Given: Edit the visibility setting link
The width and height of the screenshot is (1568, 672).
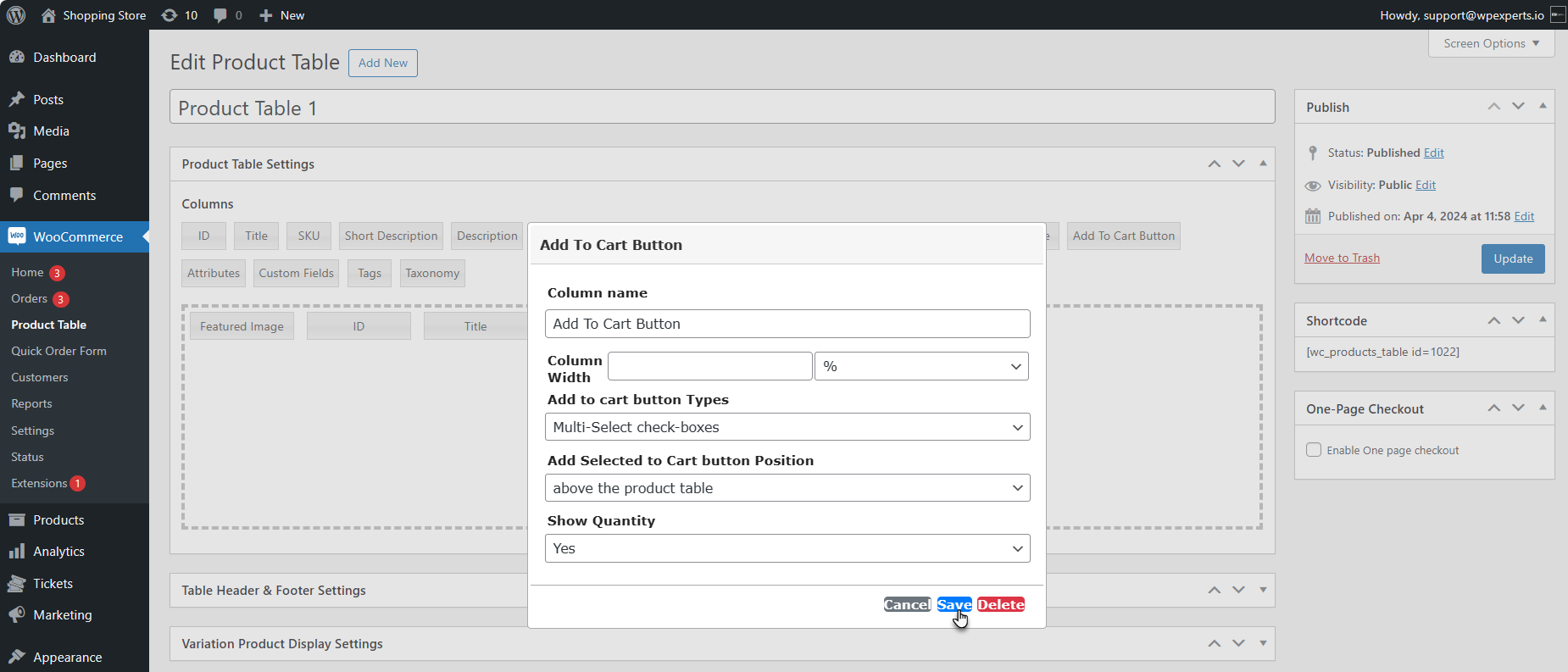Looking at the screenshot, I should pyautogui.click(x=1426, y=185).
